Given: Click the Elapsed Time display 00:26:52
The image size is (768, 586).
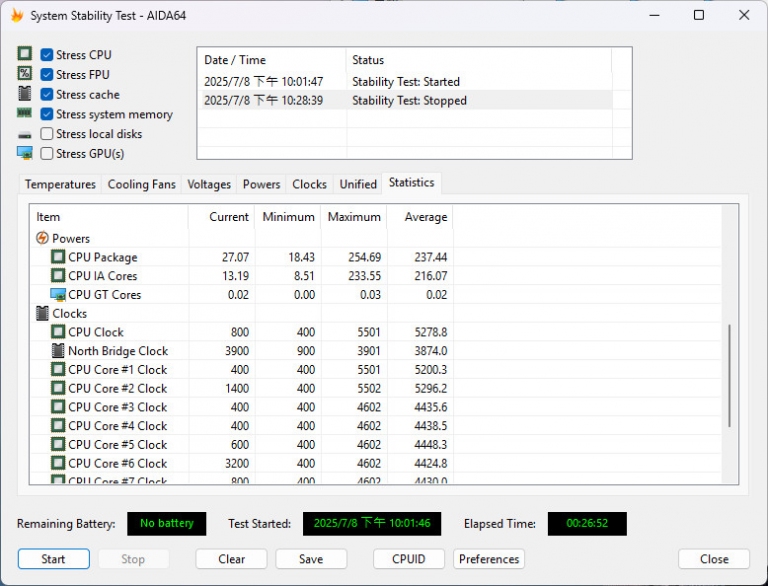Looking at the screenshot, I should pyautogui.click(x=587, y=523).
